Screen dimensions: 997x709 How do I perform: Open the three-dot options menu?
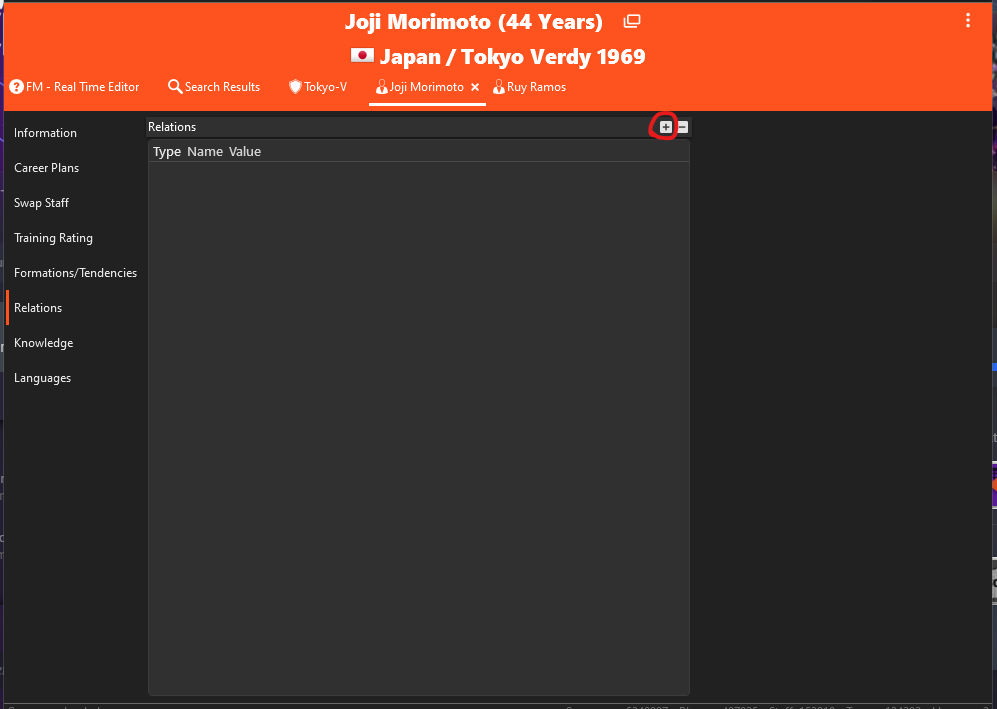pyautogui.click(x=968, y=20)
